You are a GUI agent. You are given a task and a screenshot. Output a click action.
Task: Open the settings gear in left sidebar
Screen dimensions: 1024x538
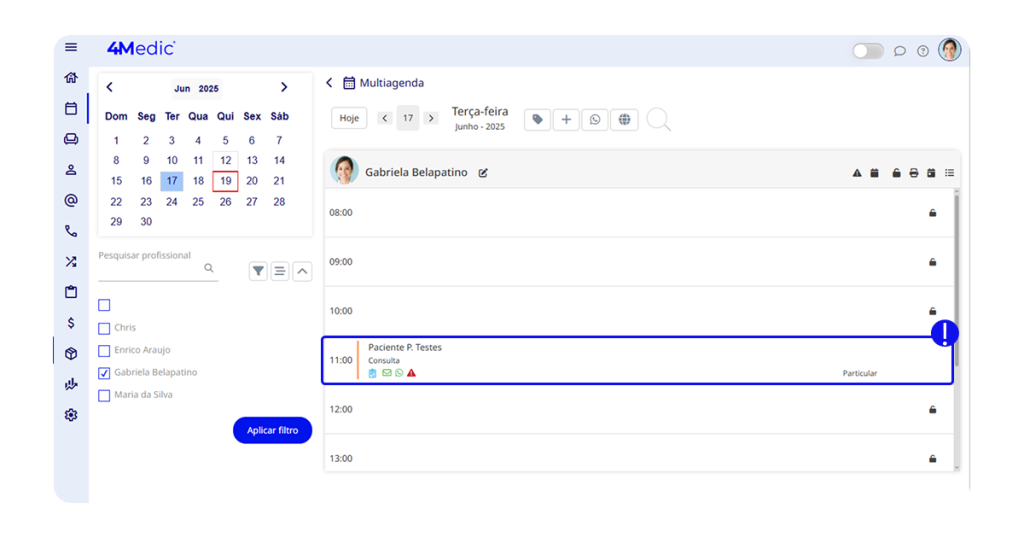[x=71, y=415]
